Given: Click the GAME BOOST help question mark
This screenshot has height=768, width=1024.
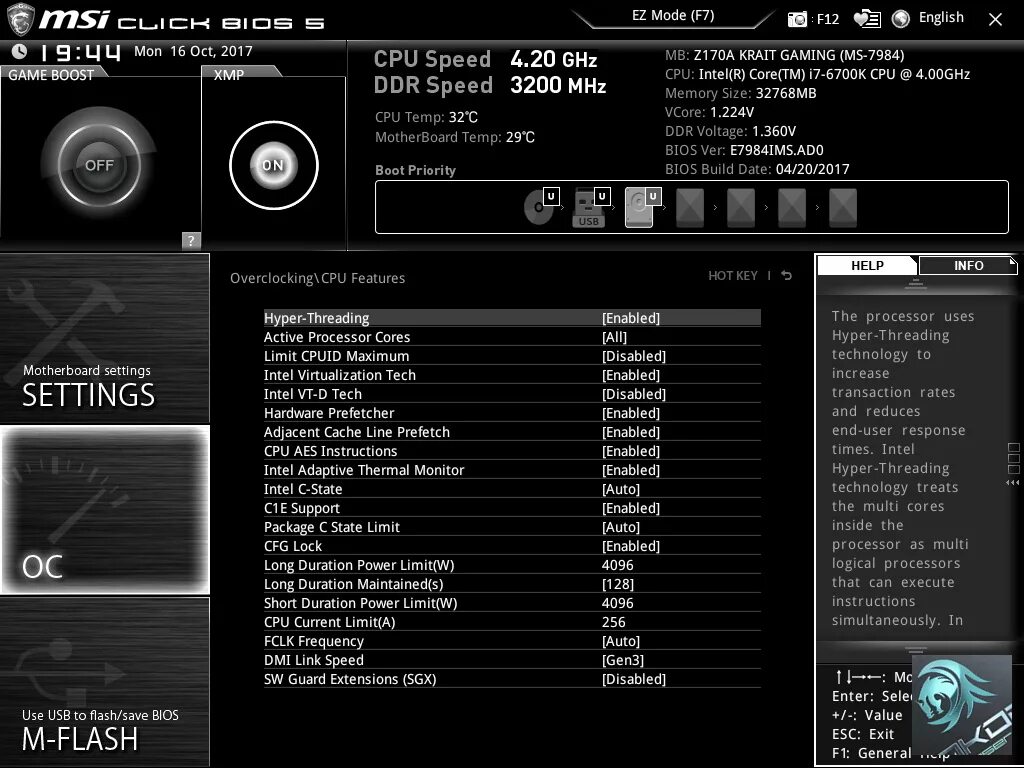Looking at the screenshot, I should [190, 240].
